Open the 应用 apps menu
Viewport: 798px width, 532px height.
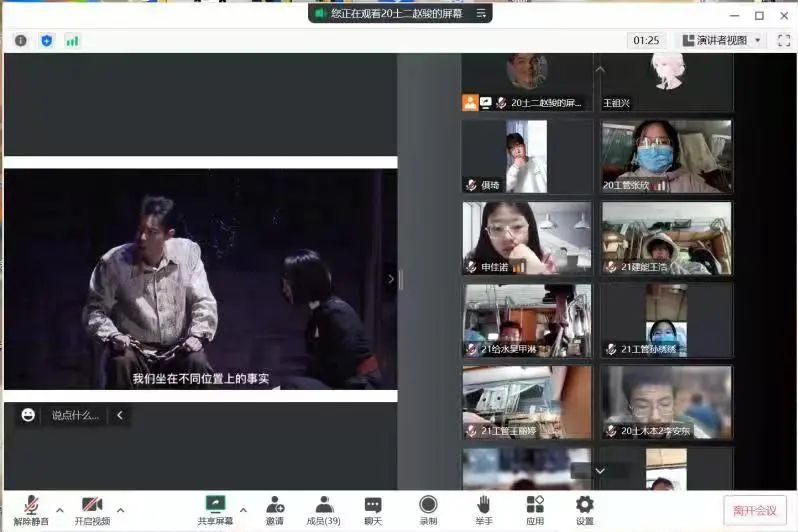point(535,511)
